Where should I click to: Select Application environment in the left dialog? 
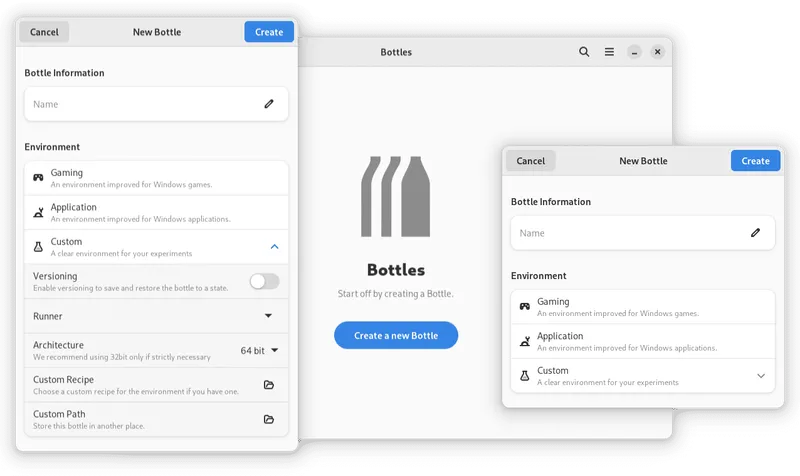pyautogui.click(x=156, y=212)
